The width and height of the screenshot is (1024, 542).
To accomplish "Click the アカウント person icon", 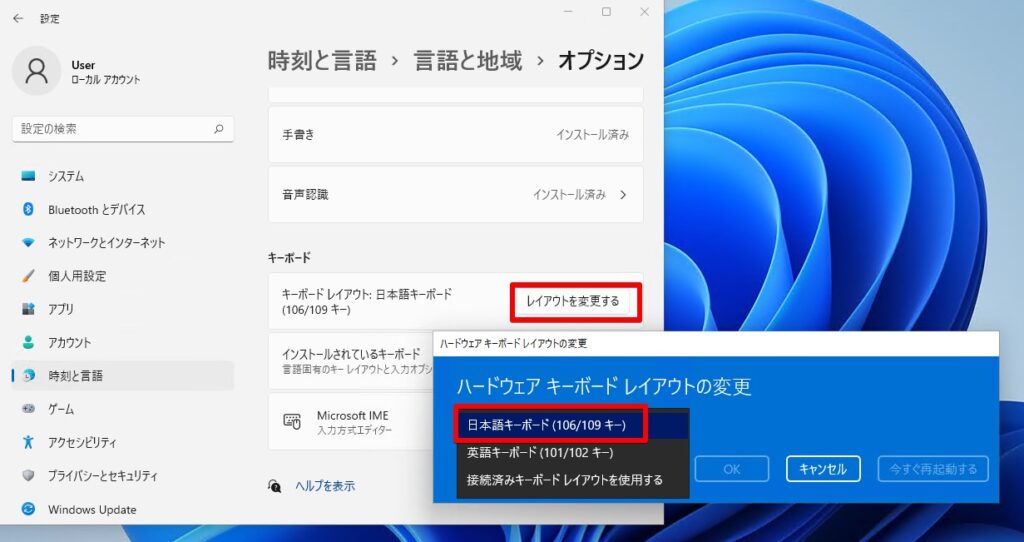I will click(x=28, y=342).
